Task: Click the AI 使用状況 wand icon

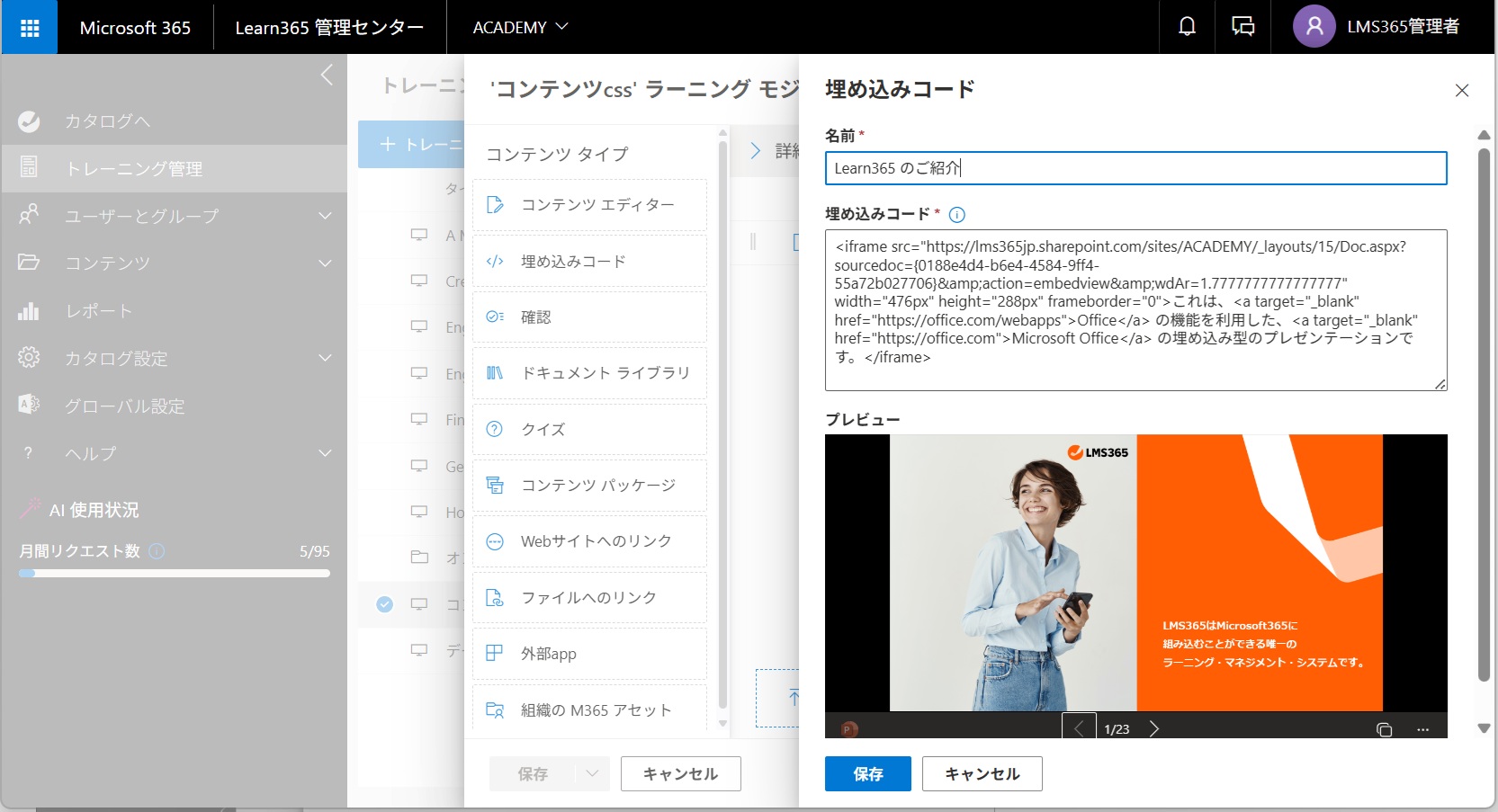Action: pyautogui.click(x=30, y=509)
